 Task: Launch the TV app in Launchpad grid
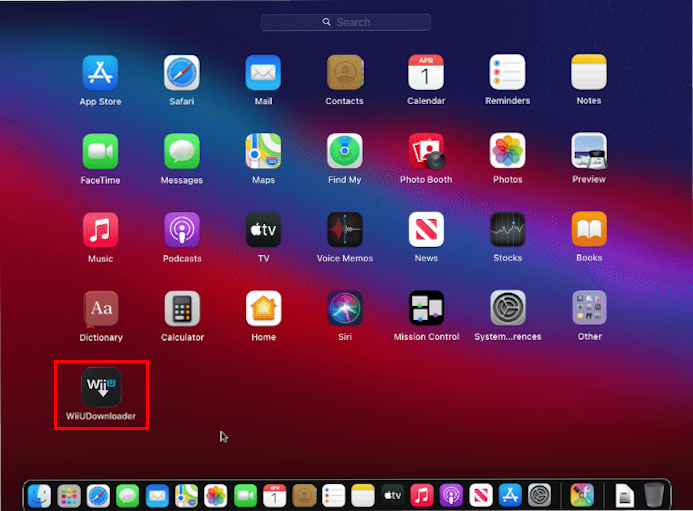pyautogui.click(x=263, y=230)
